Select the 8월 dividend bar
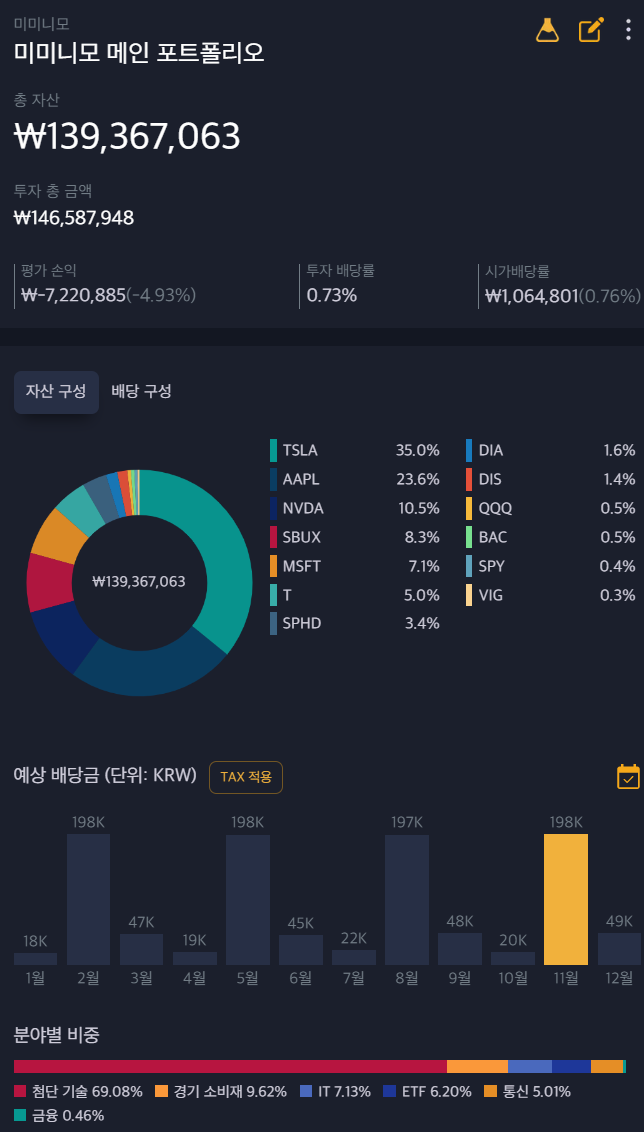Image resolution: width=644 pixels, height=1132 pixels. click(406, 900)
